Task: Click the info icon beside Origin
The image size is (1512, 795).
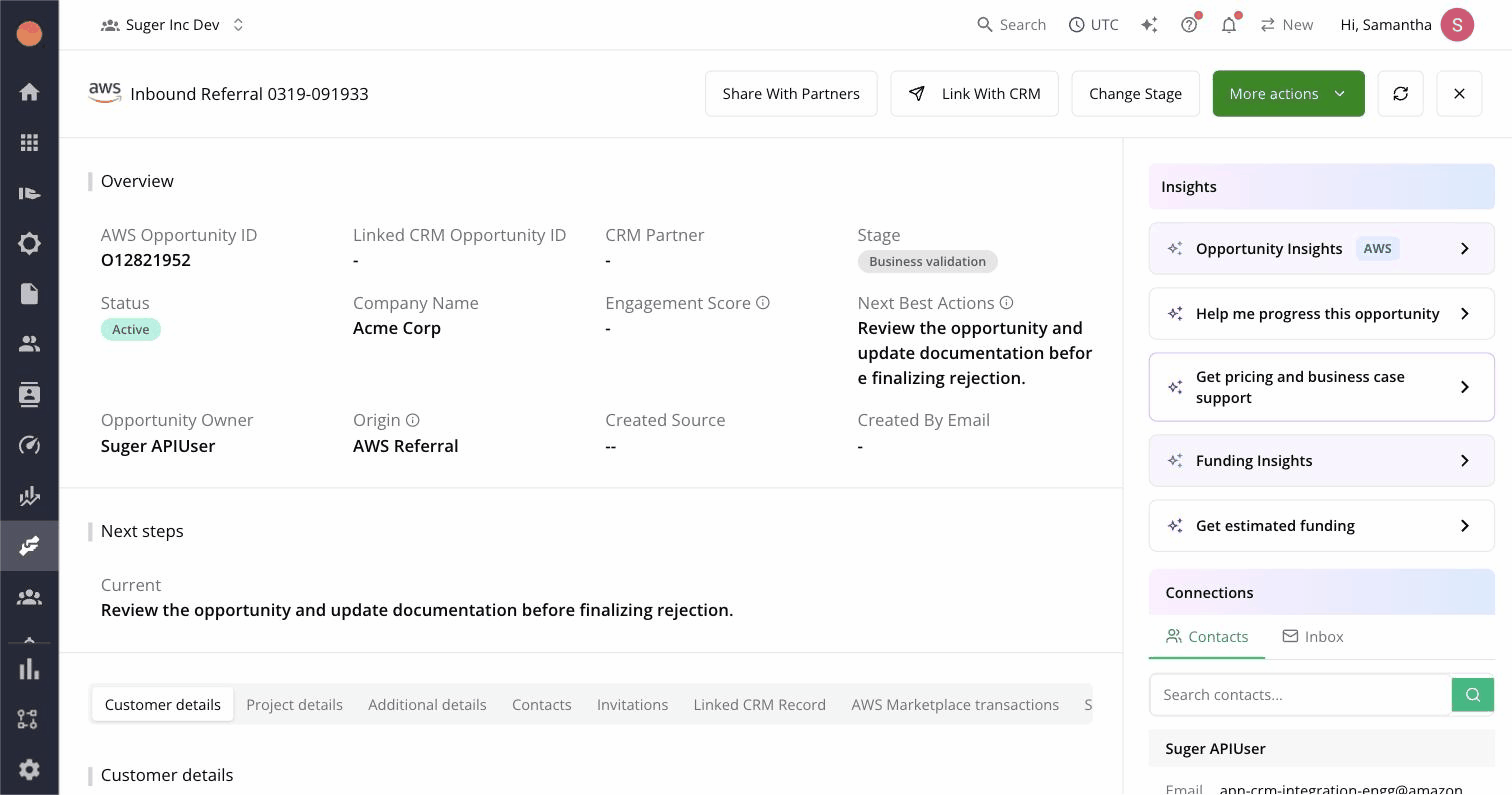Action: (x=413, y=420)
